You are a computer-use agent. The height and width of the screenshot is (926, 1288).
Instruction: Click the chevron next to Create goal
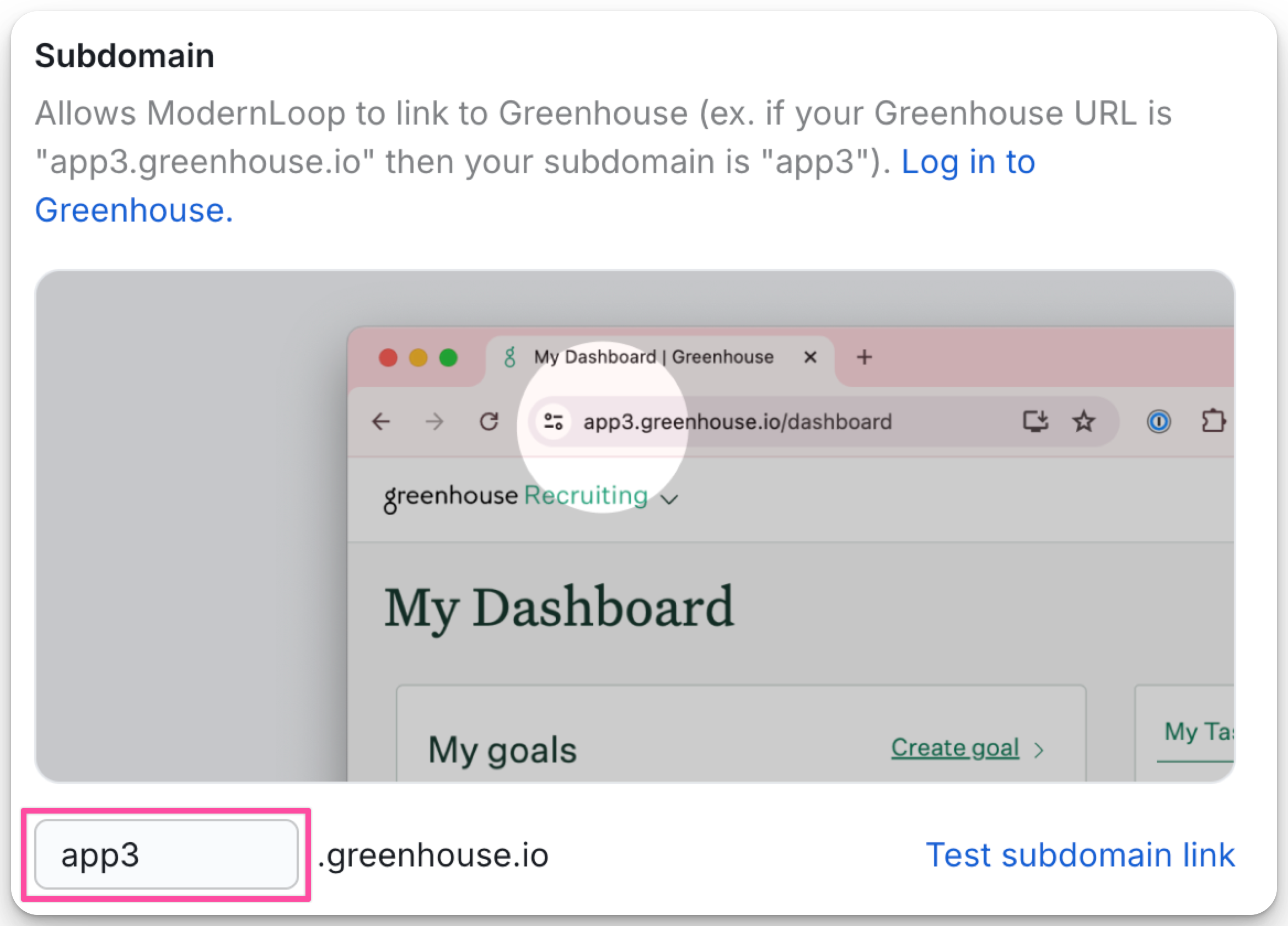tap(1039, 750)
